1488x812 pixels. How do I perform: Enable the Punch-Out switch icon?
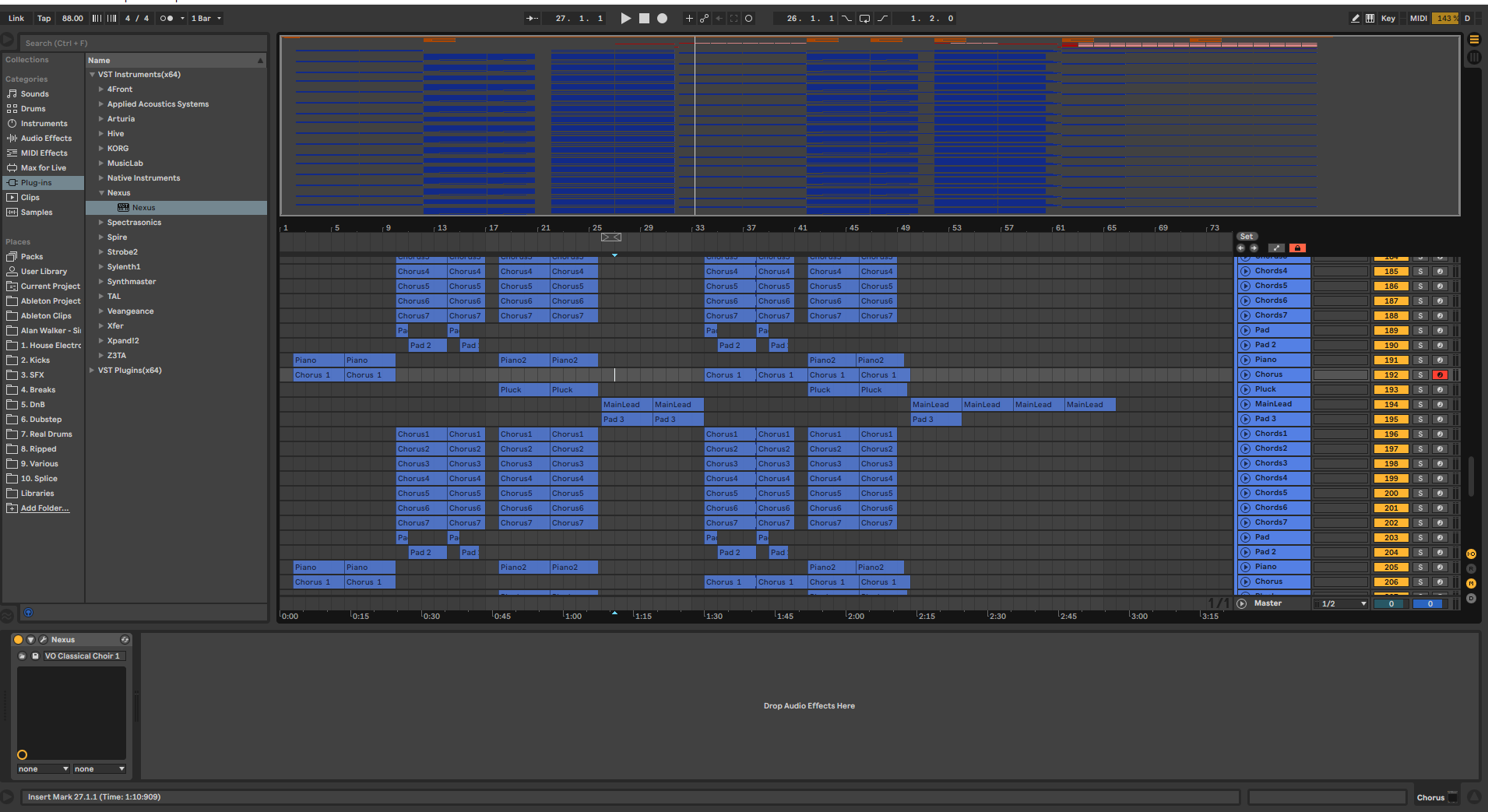882,18
